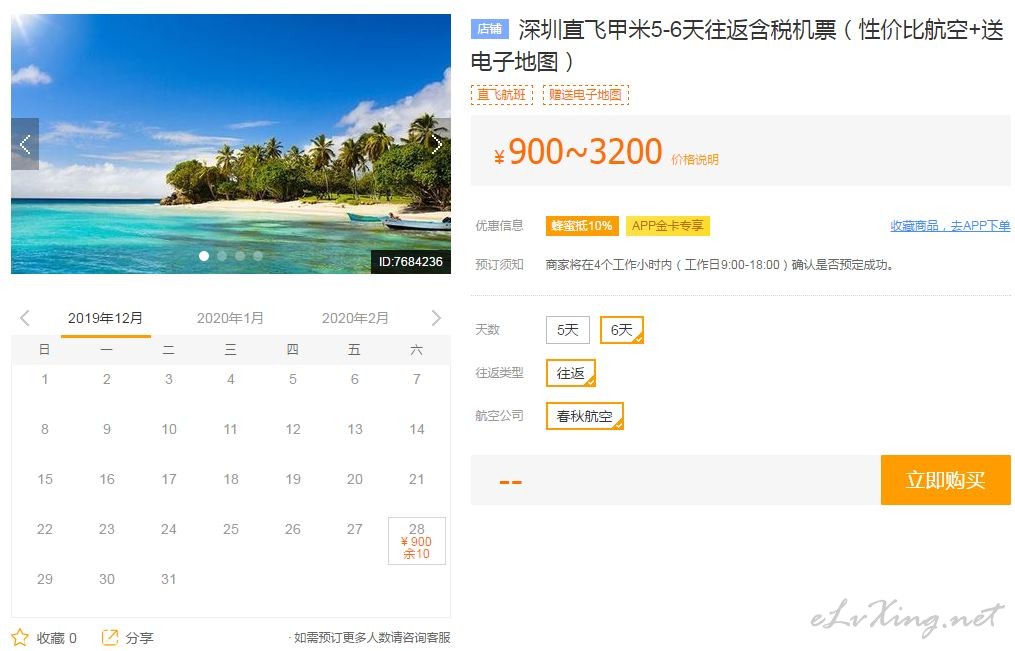Click the 立即购买 button
This screenshot has width=1015, height=651.
click(x=945, y=480)
